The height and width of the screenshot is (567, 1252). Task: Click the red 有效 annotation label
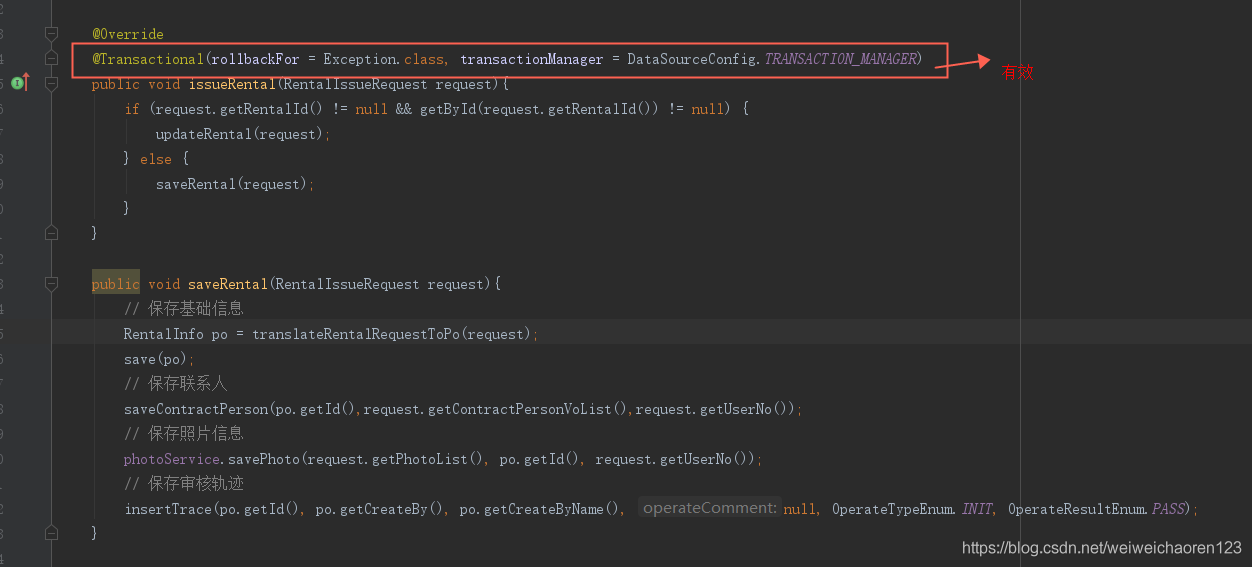[x=1017, y=72]
